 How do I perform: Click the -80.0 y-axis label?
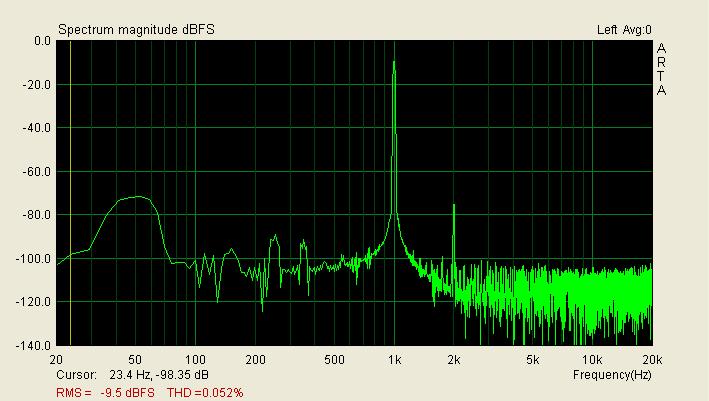click(x=37, y=215)
